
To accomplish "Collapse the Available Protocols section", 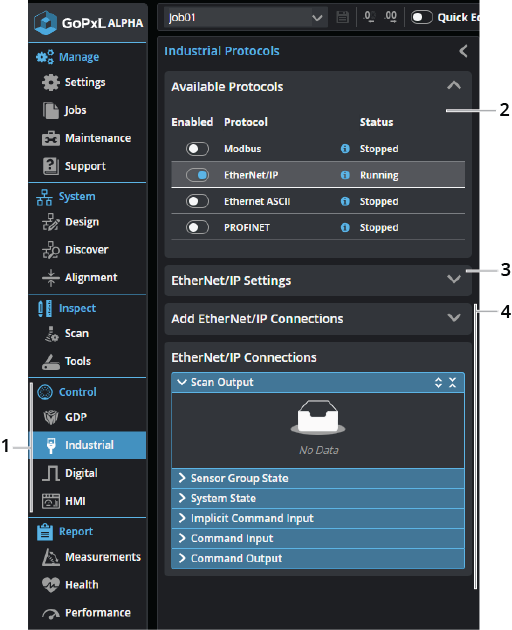I will coord(454,86).
